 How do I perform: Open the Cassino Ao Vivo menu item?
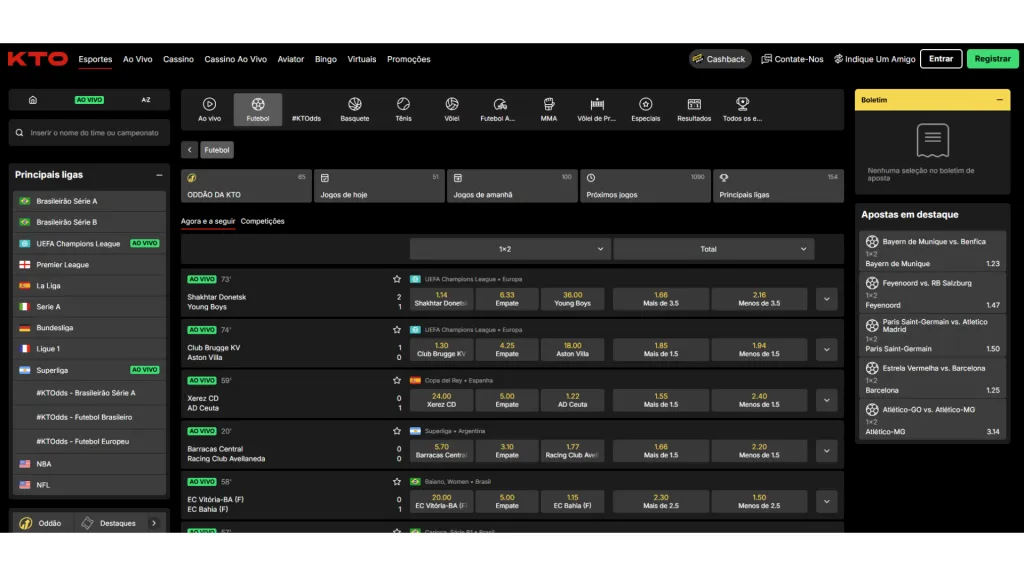click(235, 59)
